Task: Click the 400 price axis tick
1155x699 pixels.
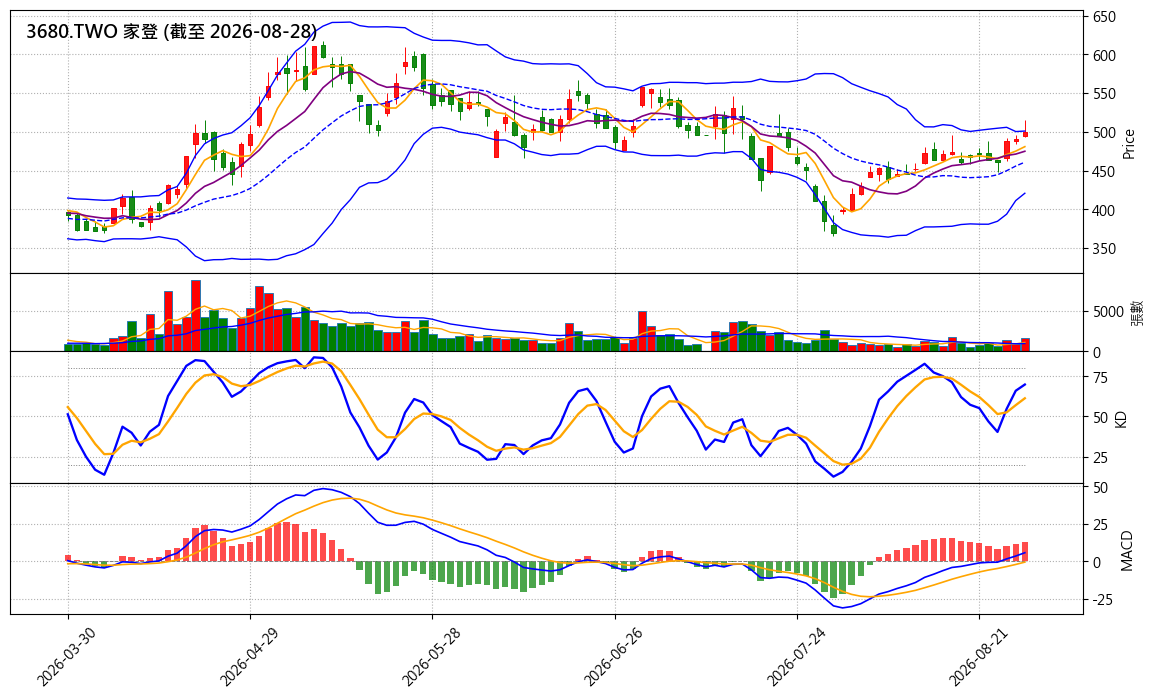Action: [1104, 211]
